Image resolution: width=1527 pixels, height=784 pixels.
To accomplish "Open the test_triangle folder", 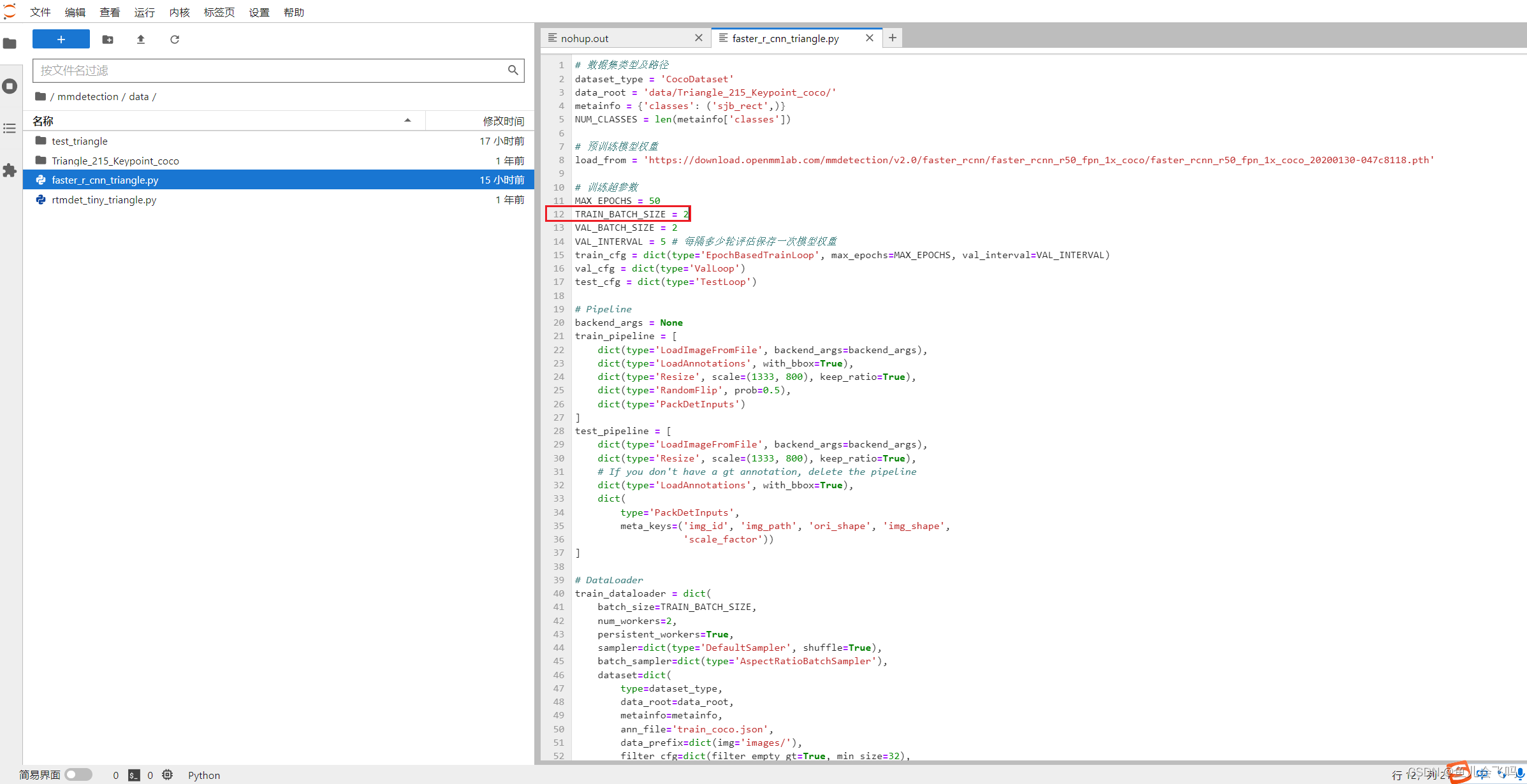I will click(x=80, y=141).
